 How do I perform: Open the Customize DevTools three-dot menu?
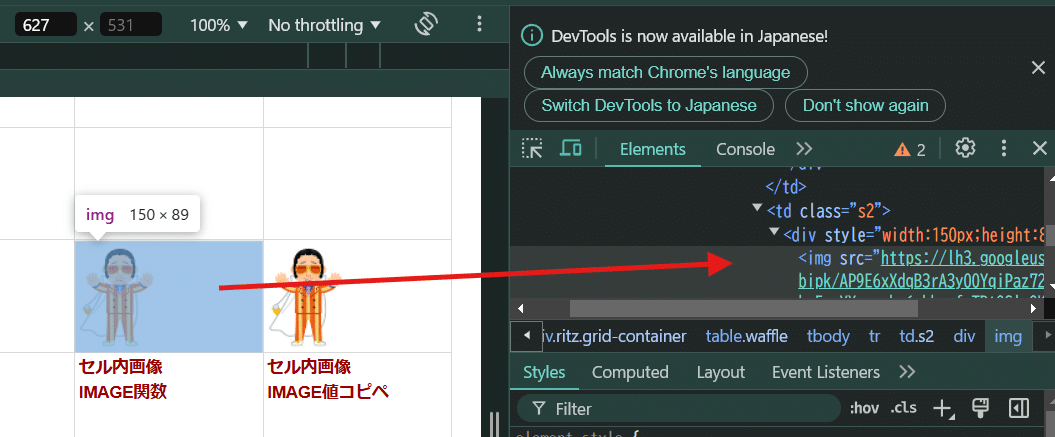pos(1004,148)
